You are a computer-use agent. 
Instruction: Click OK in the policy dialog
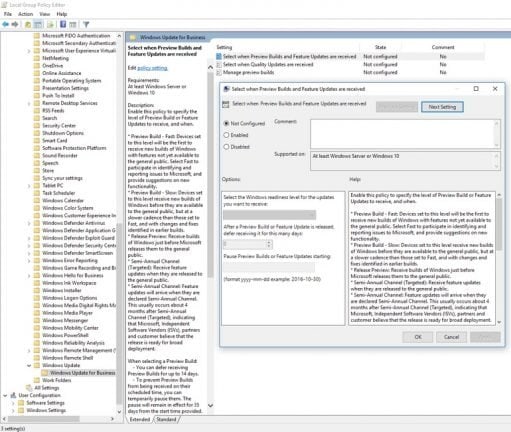point(418,337)
